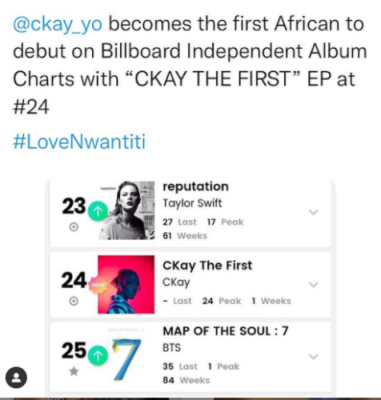This screenshot has width=381, height=400.
Task: Select the reputation album title
Action: coord(196,186)
